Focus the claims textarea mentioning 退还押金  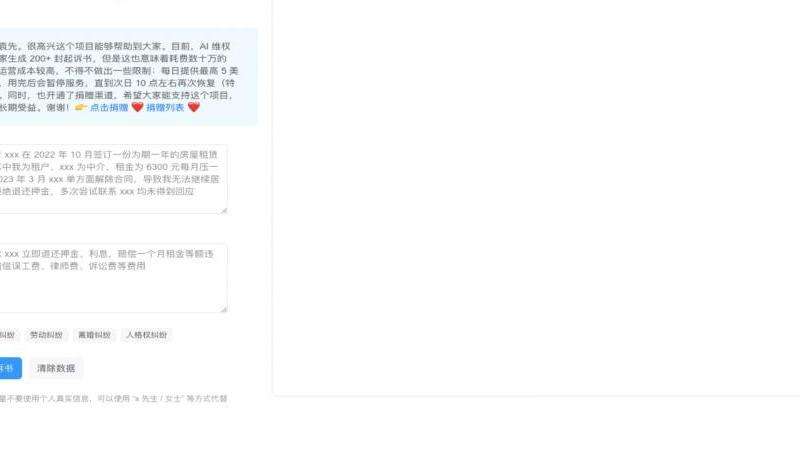point(113,278)
